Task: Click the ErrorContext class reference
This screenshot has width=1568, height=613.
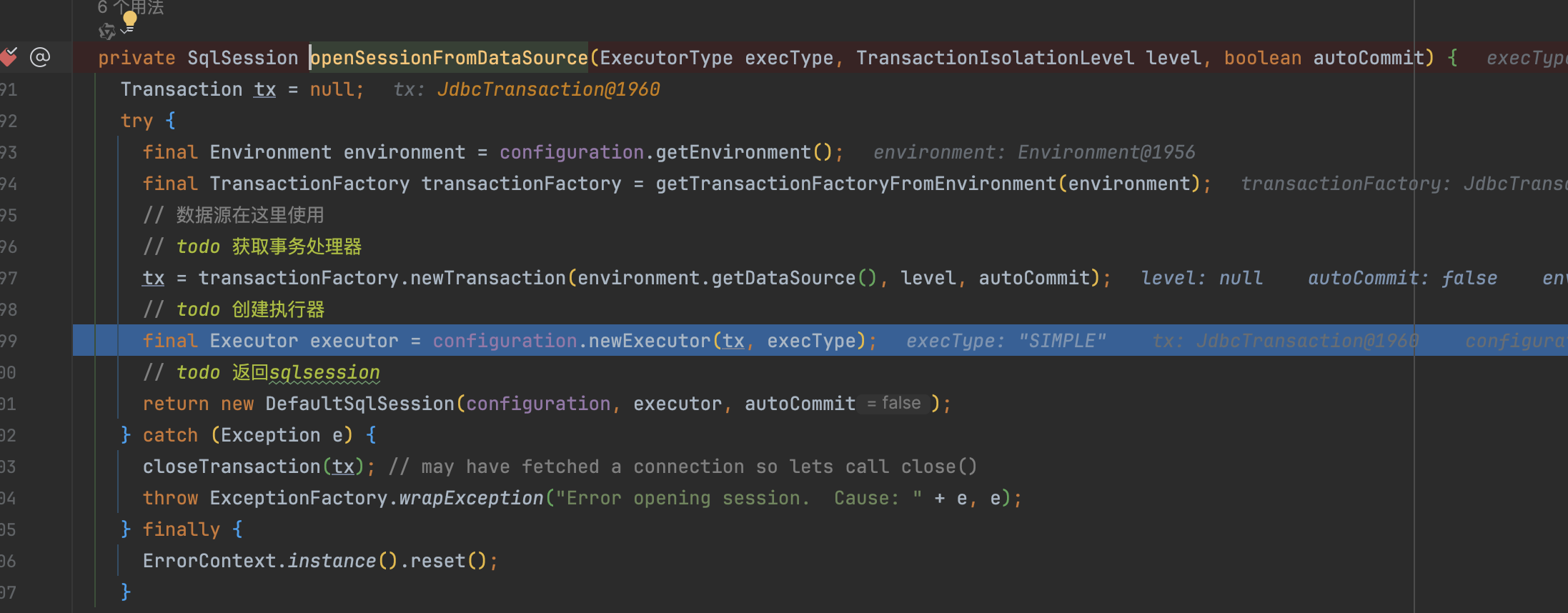Action: click(209, 561)
